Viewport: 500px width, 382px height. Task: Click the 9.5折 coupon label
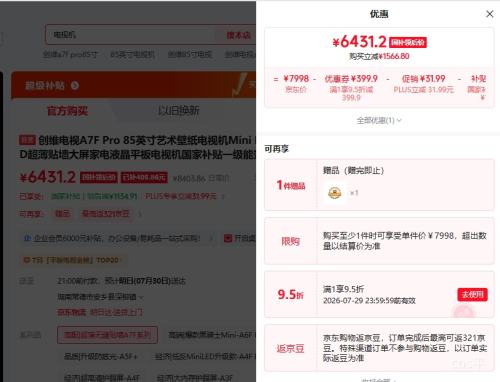point(290,295)
